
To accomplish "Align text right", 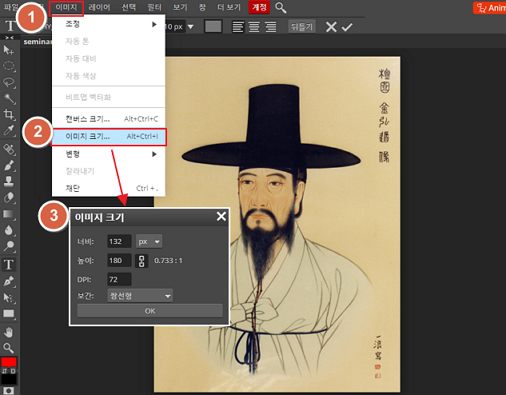I will (x=271, y=27).
